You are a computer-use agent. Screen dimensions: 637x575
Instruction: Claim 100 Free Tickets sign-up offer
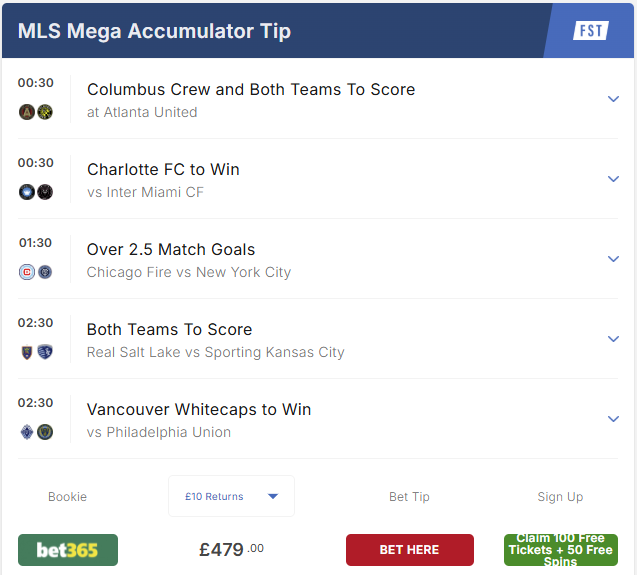coord(561,550)
